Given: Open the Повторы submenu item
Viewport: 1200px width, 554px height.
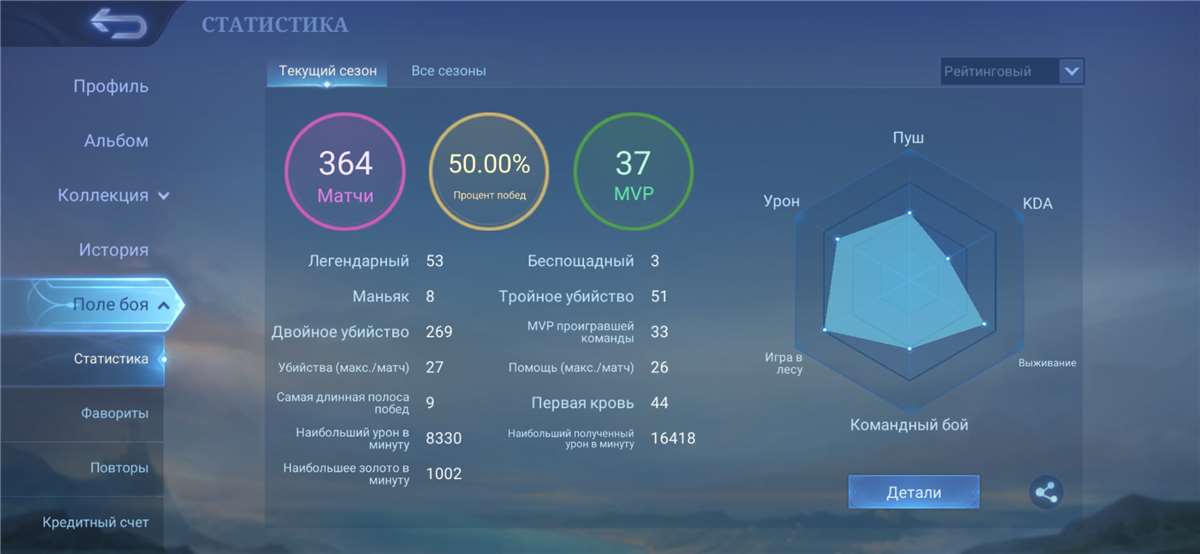Looking at the screenshot, I should coord(119,467).
